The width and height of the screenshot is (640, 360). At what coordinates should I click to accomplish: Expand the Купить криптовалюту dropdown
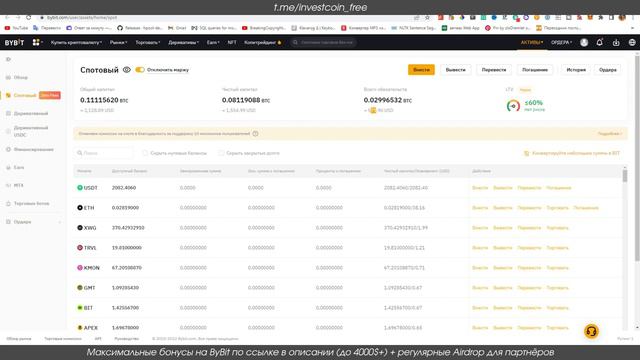[x=76, y=42]
